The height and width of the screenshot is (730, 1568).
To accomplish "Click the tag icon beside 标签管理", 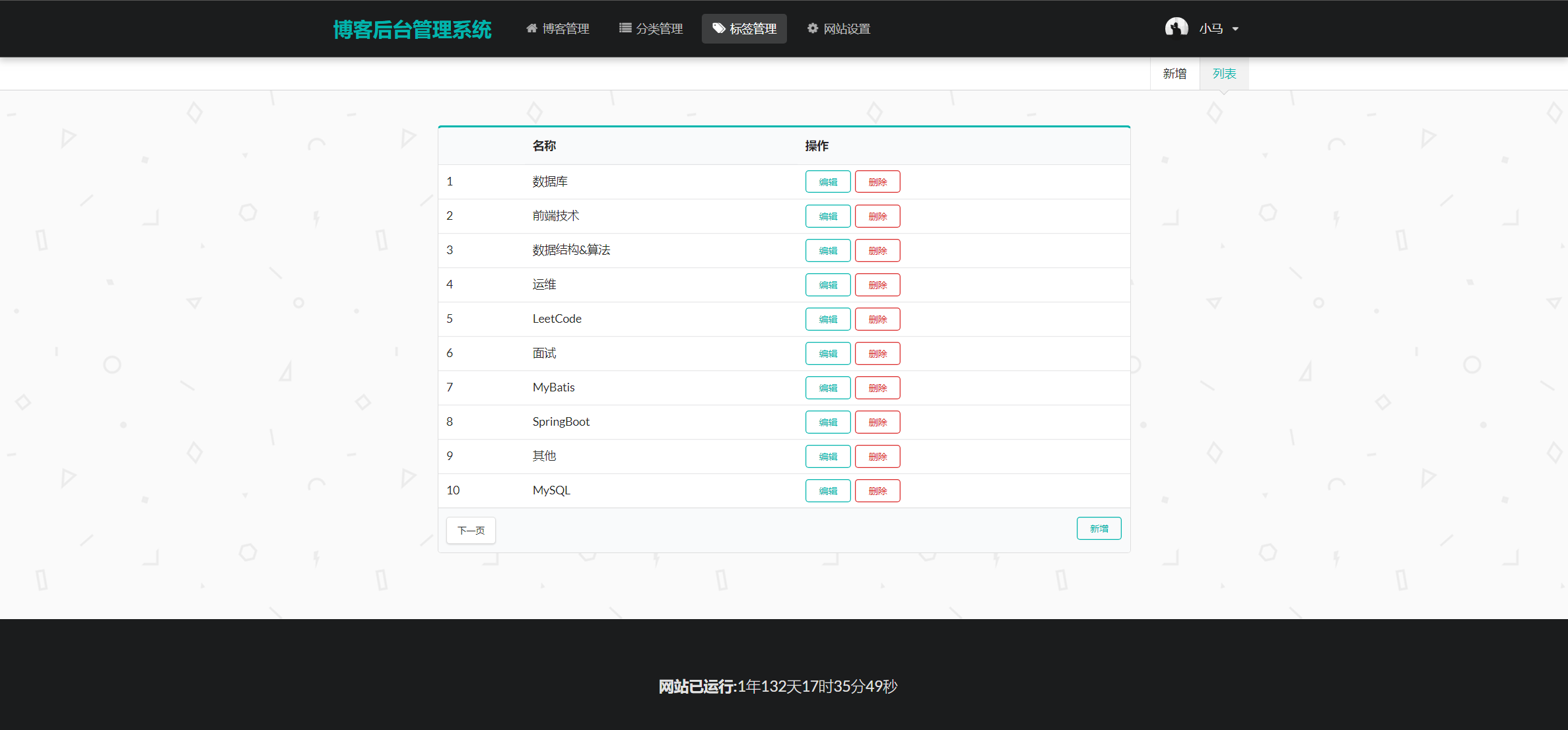I will pos(719,28).
